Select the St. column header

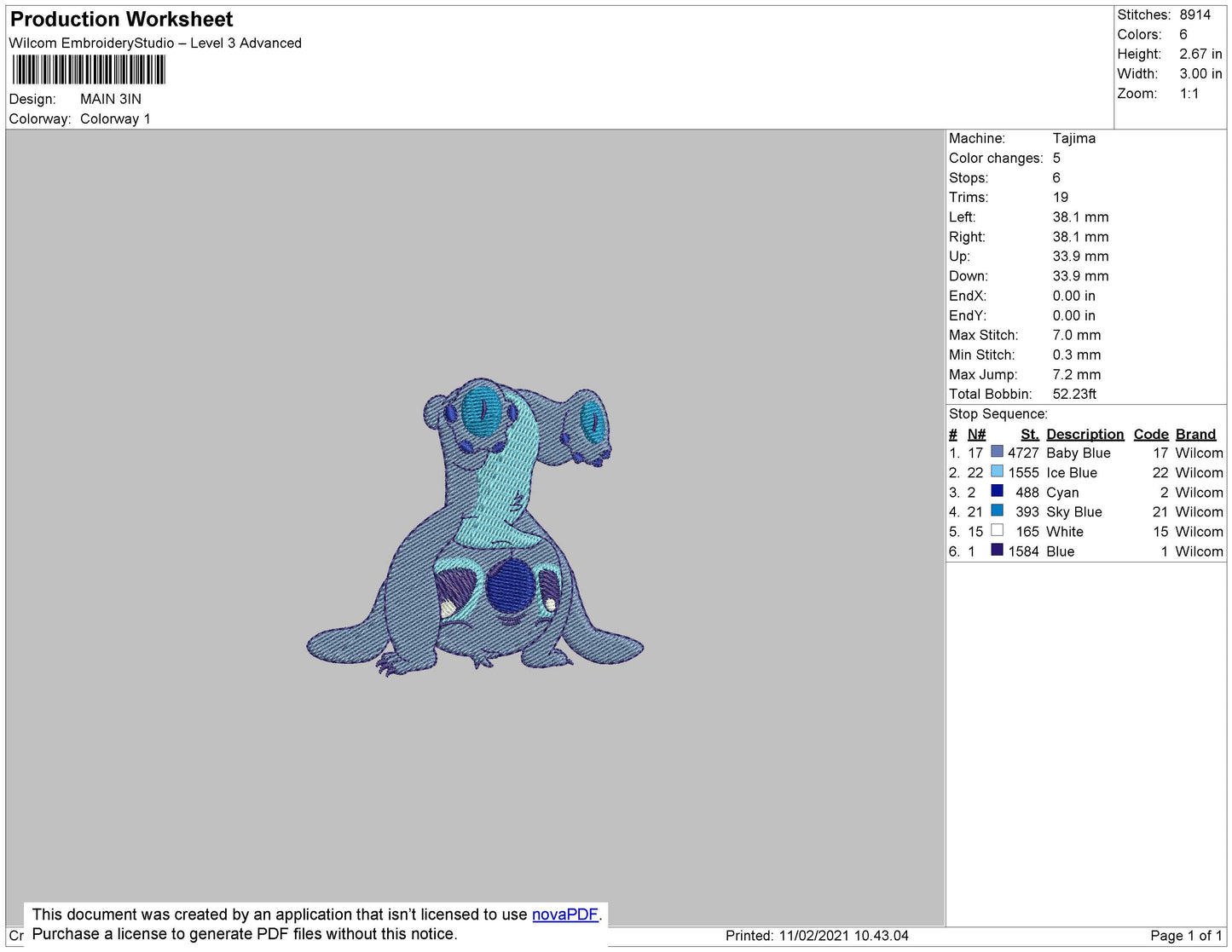[1029, 434]
